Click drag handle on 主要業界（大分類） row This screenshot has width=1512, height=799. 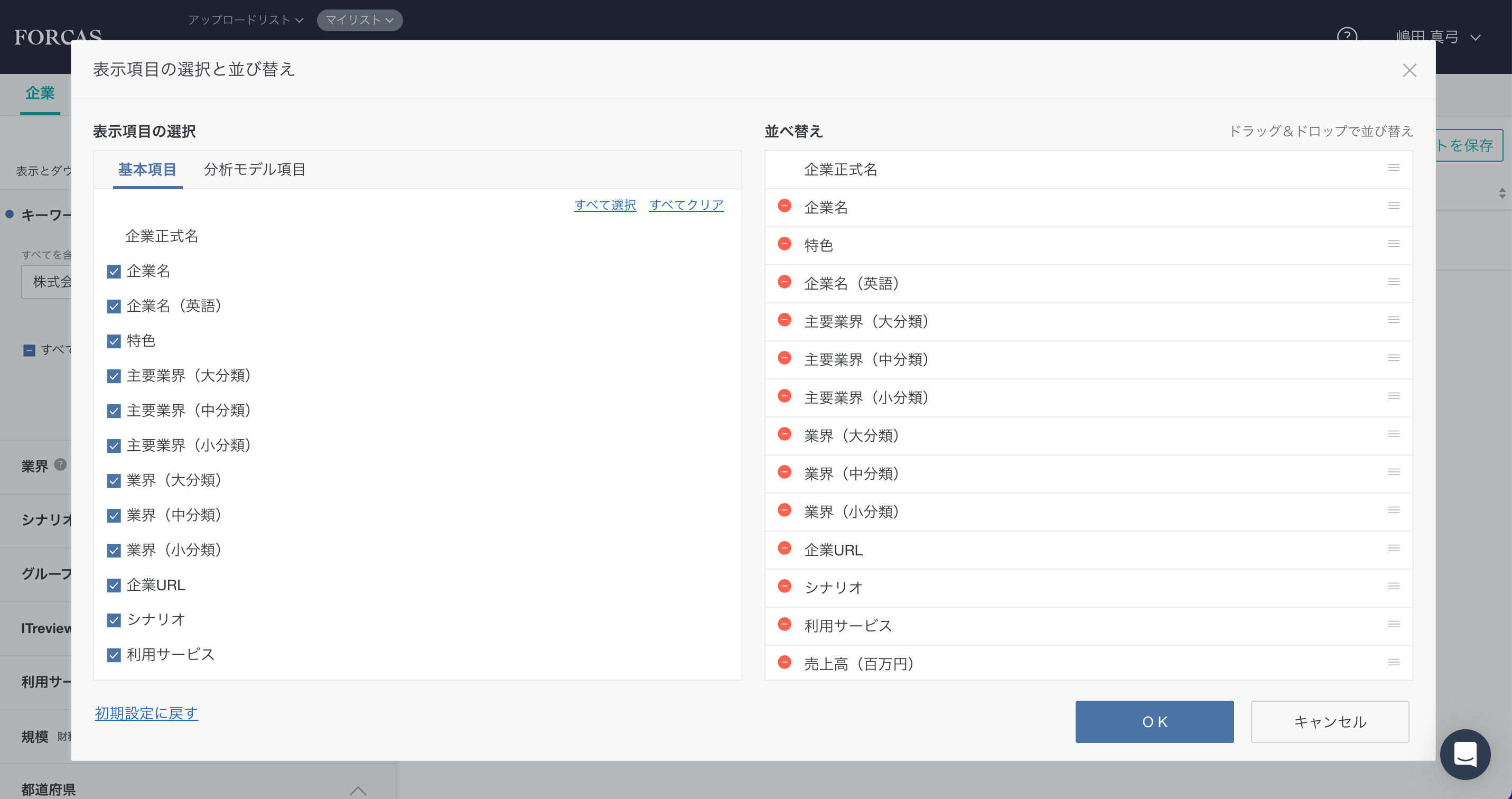[1394, 321]
